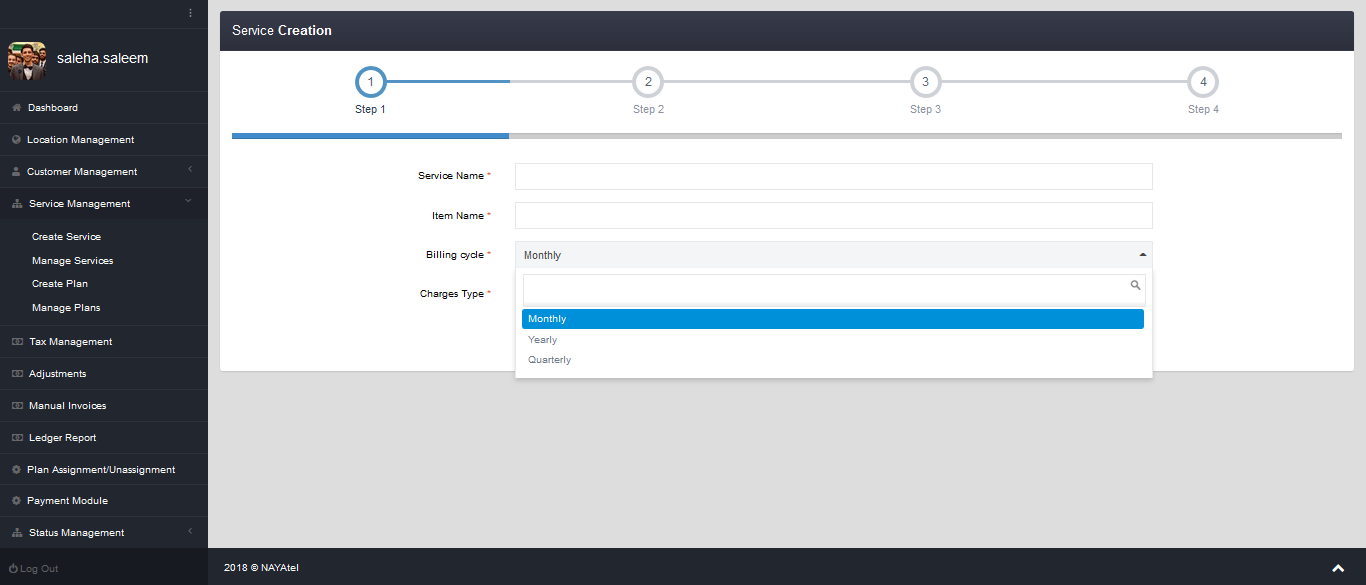This screenshot has width=1366, height=585.
Task: Select Monthly in the Billing cycle list
Action: pyautogui.click(x=833, y=319)
